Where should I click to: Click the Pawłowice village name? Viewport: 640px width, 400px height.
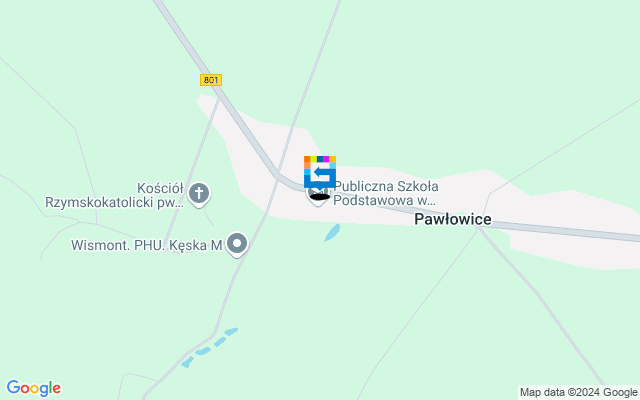(x=453, y=219)
